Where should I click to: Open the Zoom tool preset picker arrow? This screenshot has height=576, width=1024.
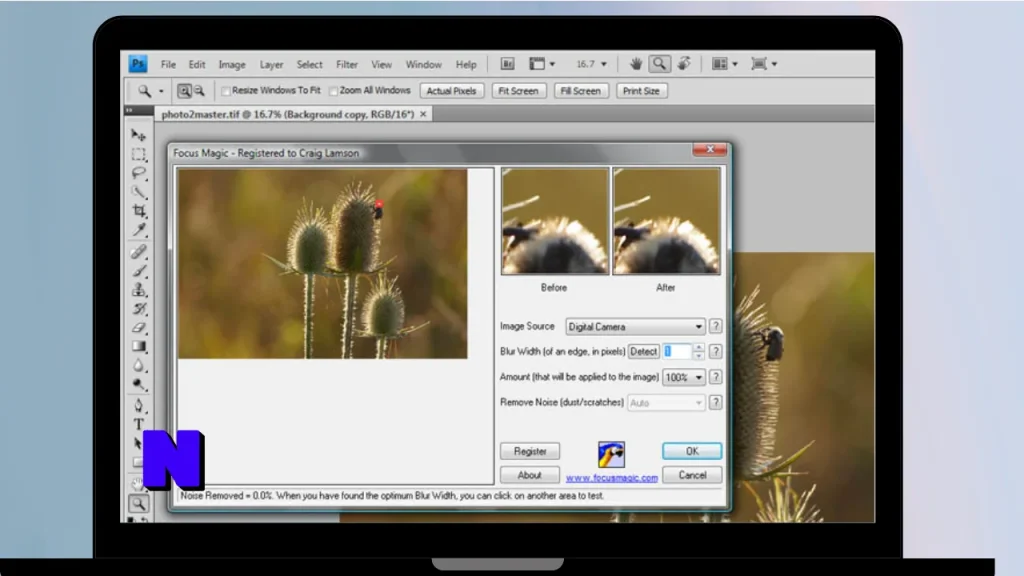[161, 91]
